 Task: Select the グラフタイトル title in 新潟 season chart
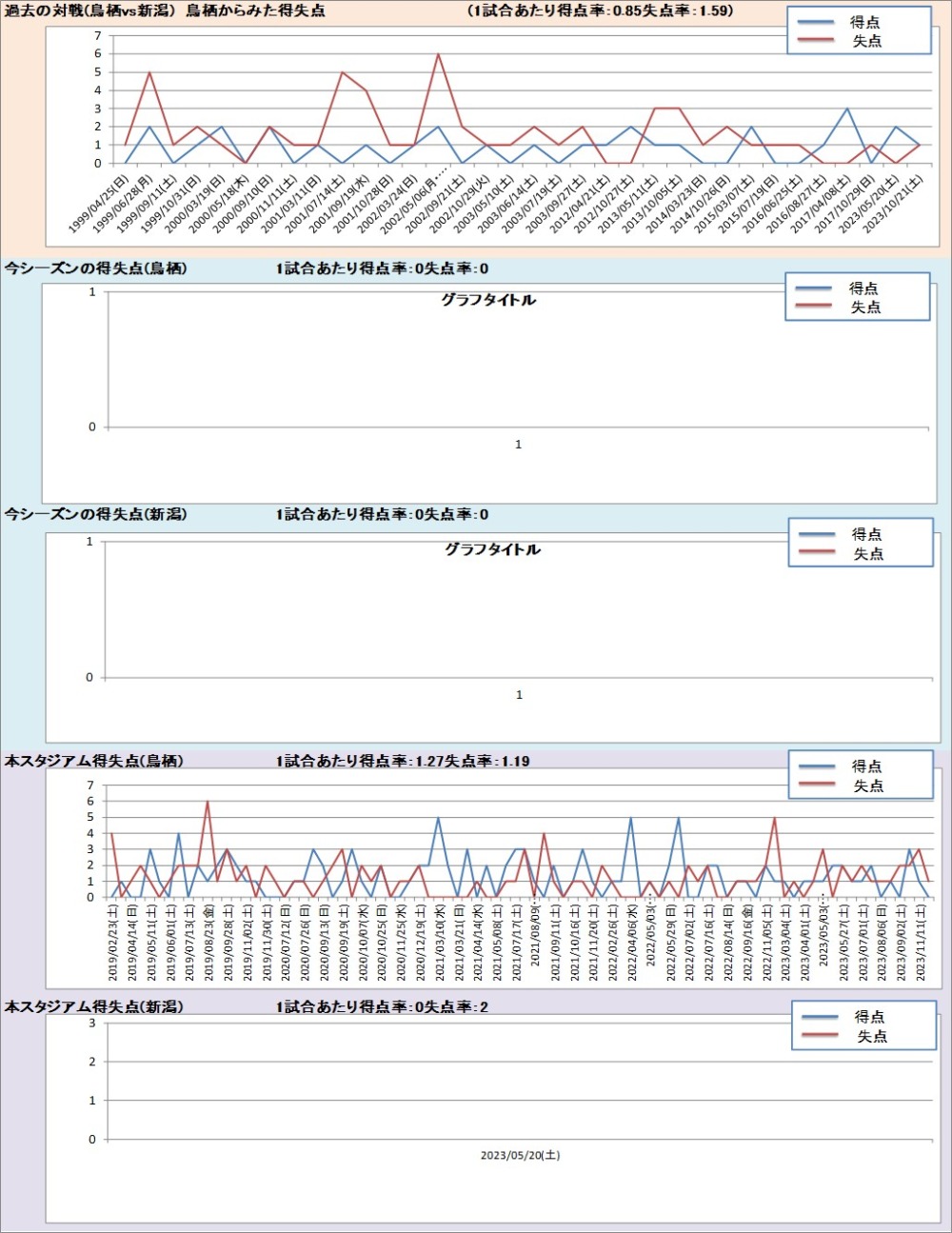coord(492,549)
